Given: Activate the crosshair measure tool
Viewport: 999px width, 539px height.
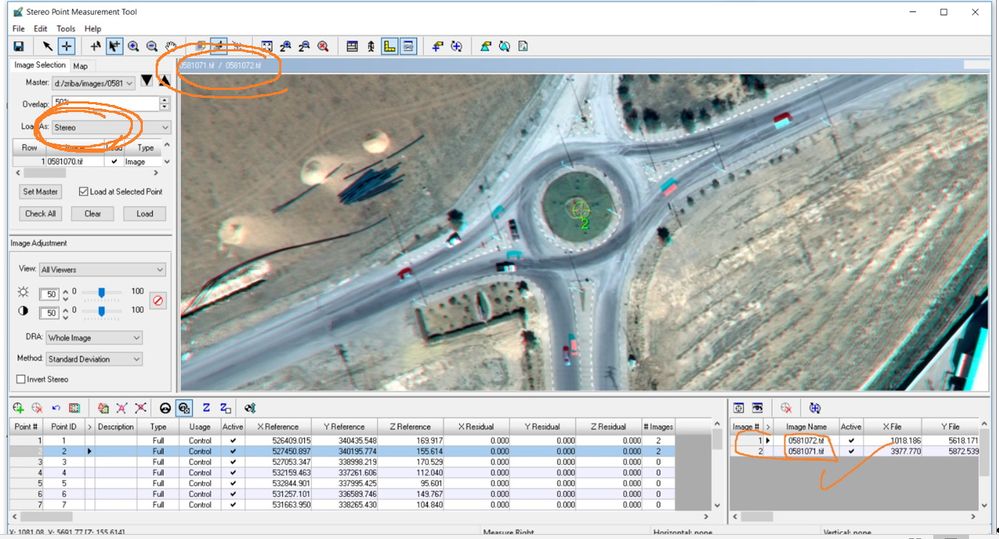Looking at the screenshot, I should 66,47.
